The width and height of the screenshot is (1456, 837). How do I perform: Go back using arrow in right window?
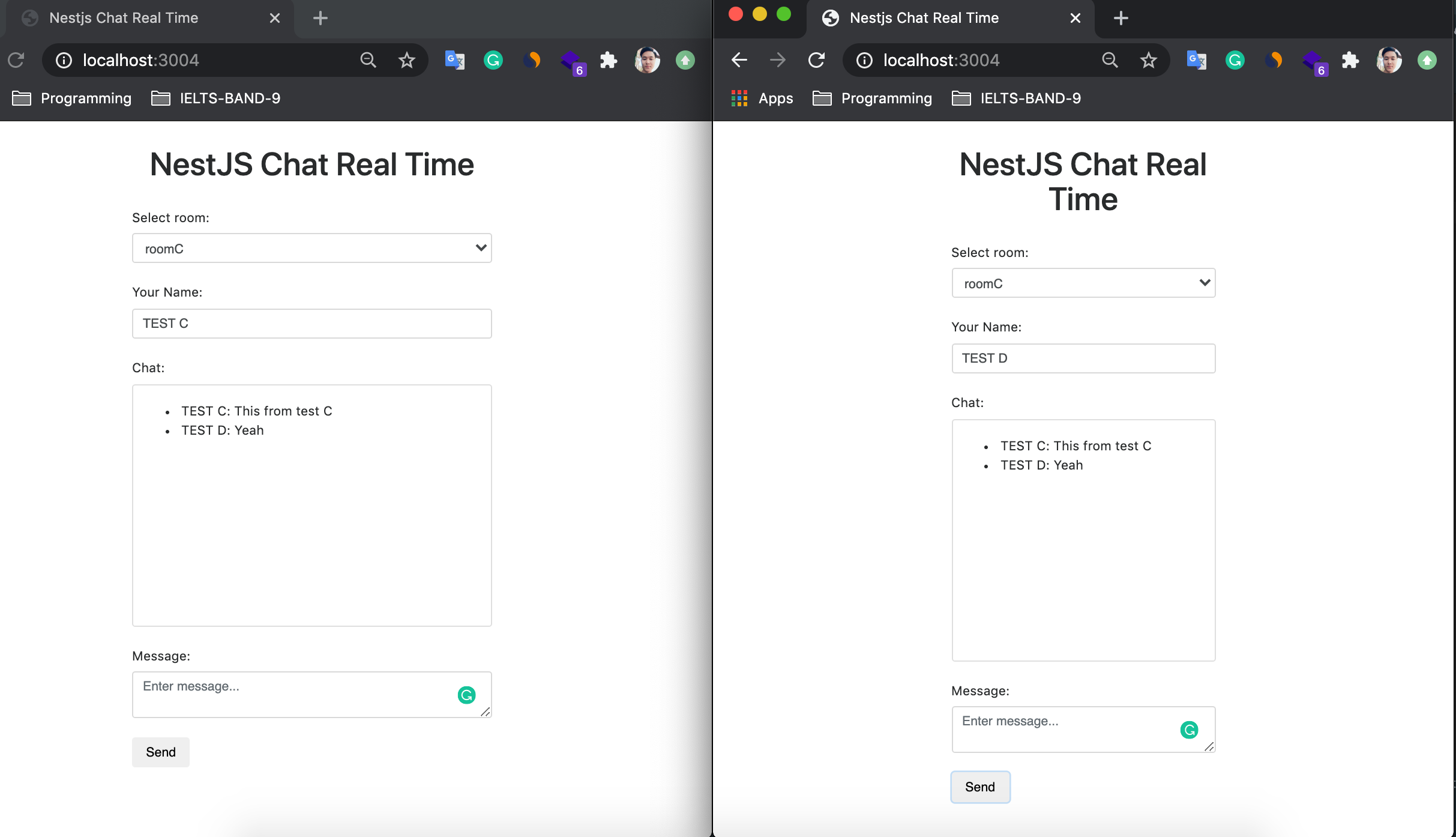739,60
